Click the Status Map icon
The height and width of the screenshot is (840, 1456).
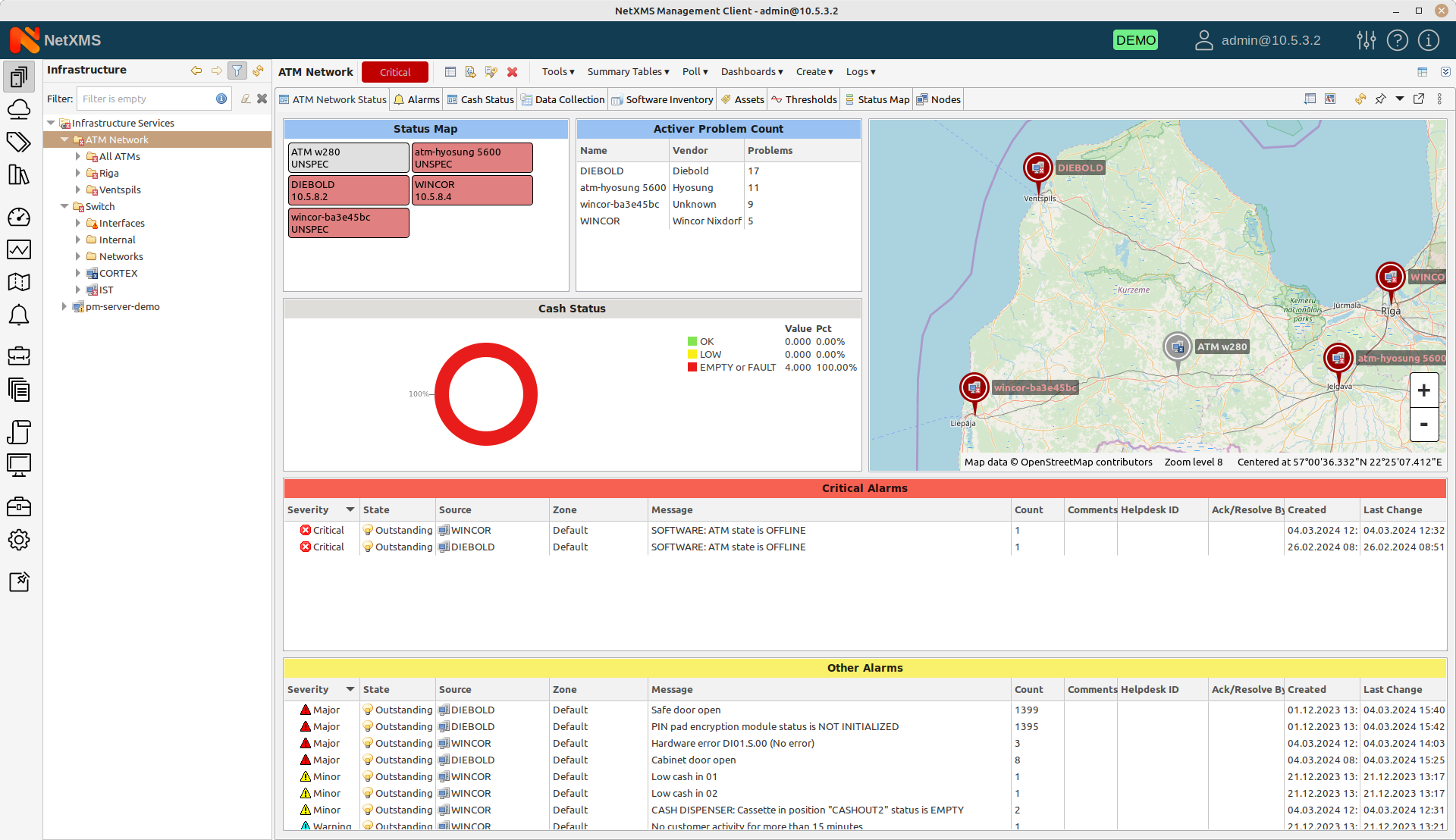pyautogui.click(x=850, y=99)
